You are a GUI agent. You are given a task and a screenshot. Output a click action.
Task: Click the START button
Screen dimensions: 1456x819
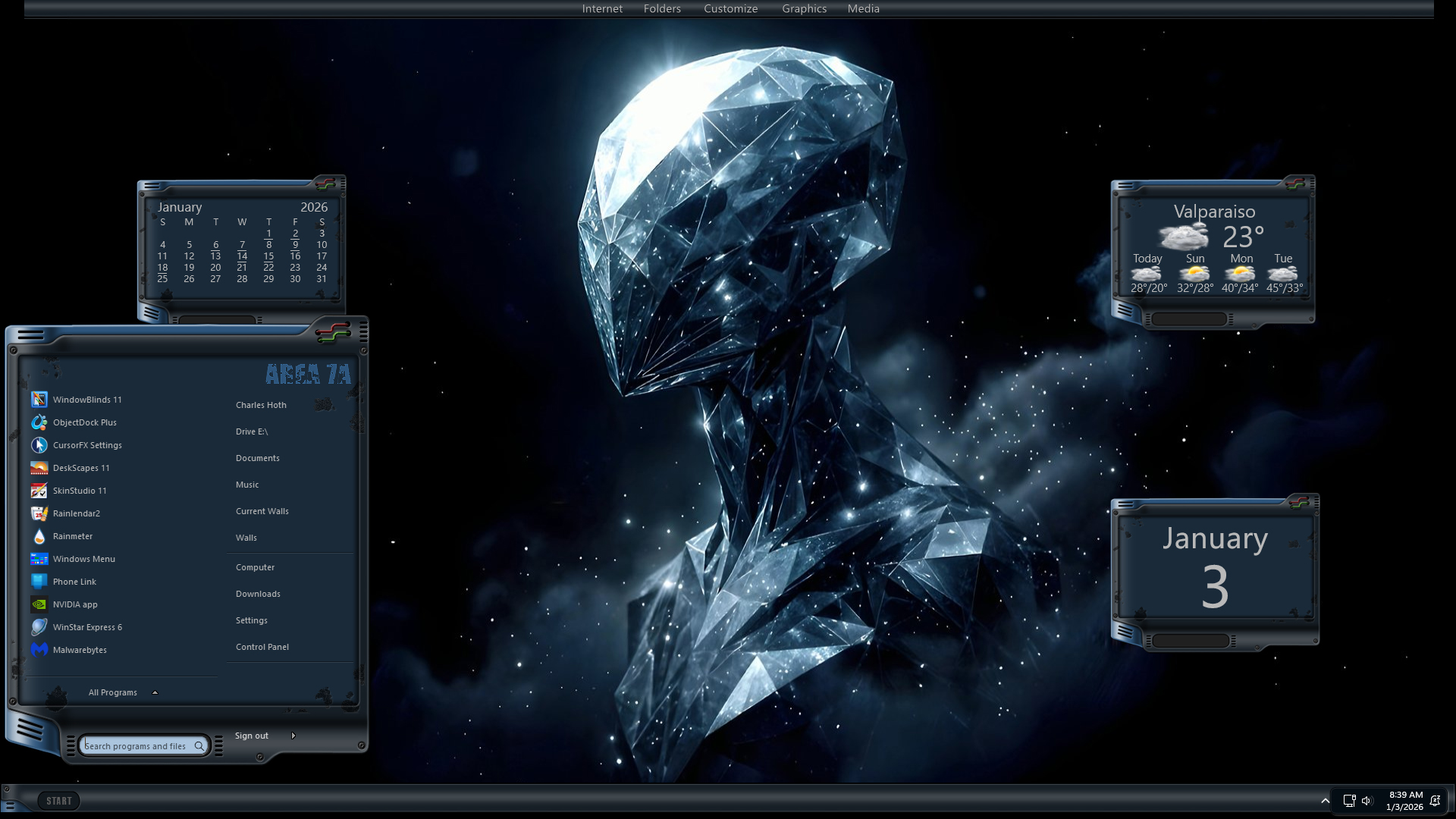click(x=59, y=801)
